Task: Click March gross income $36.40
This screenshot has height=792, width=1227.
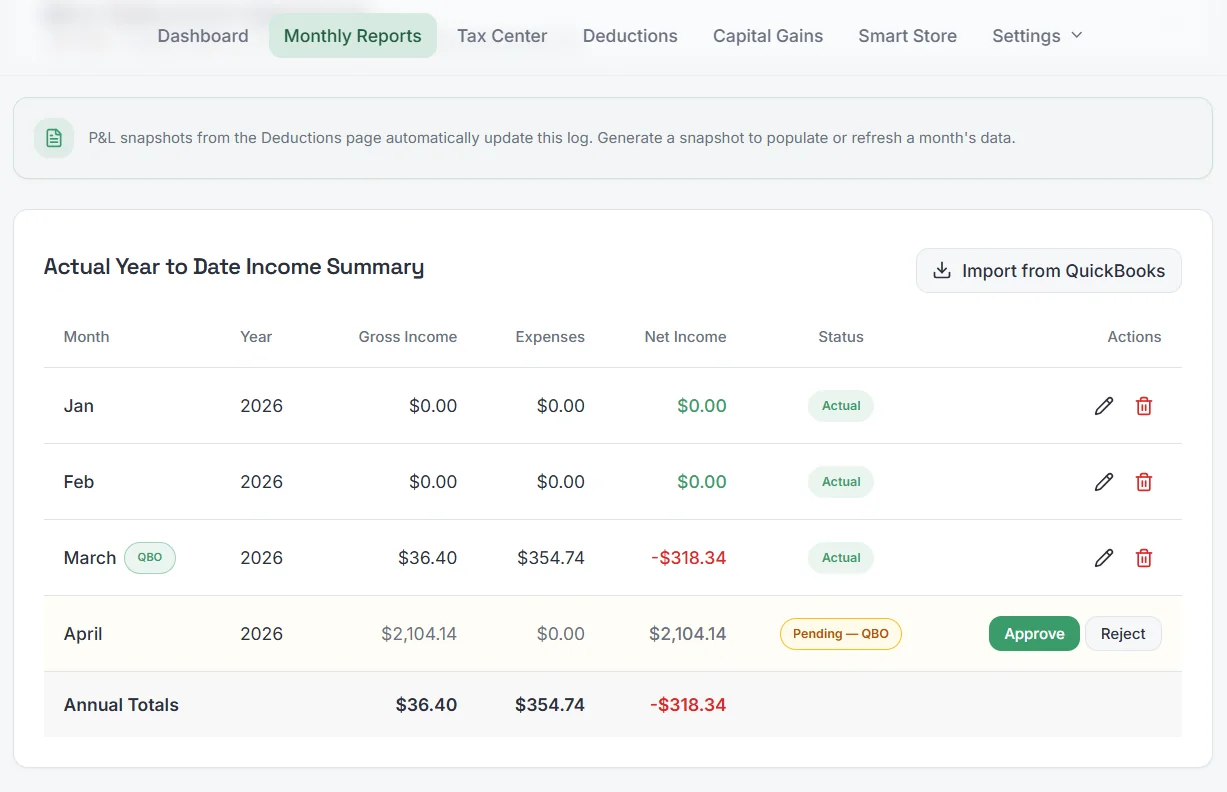Action: tap(427, 558)
